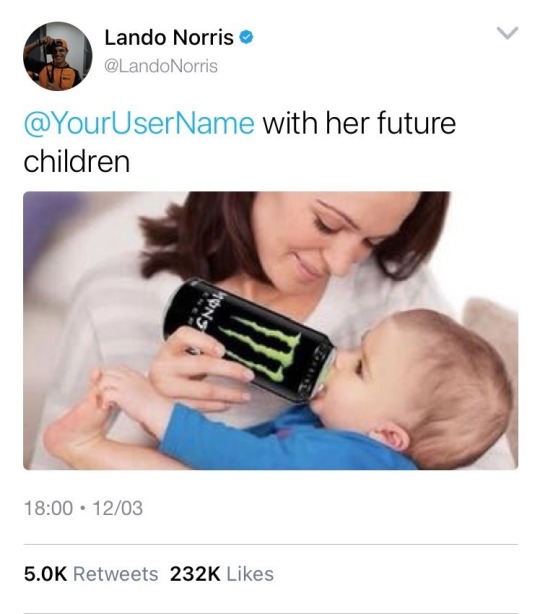Expand the tweet options chevron
Image resolution: width=540 pixels, height=614 pixels.
click(x=507, y=33)
